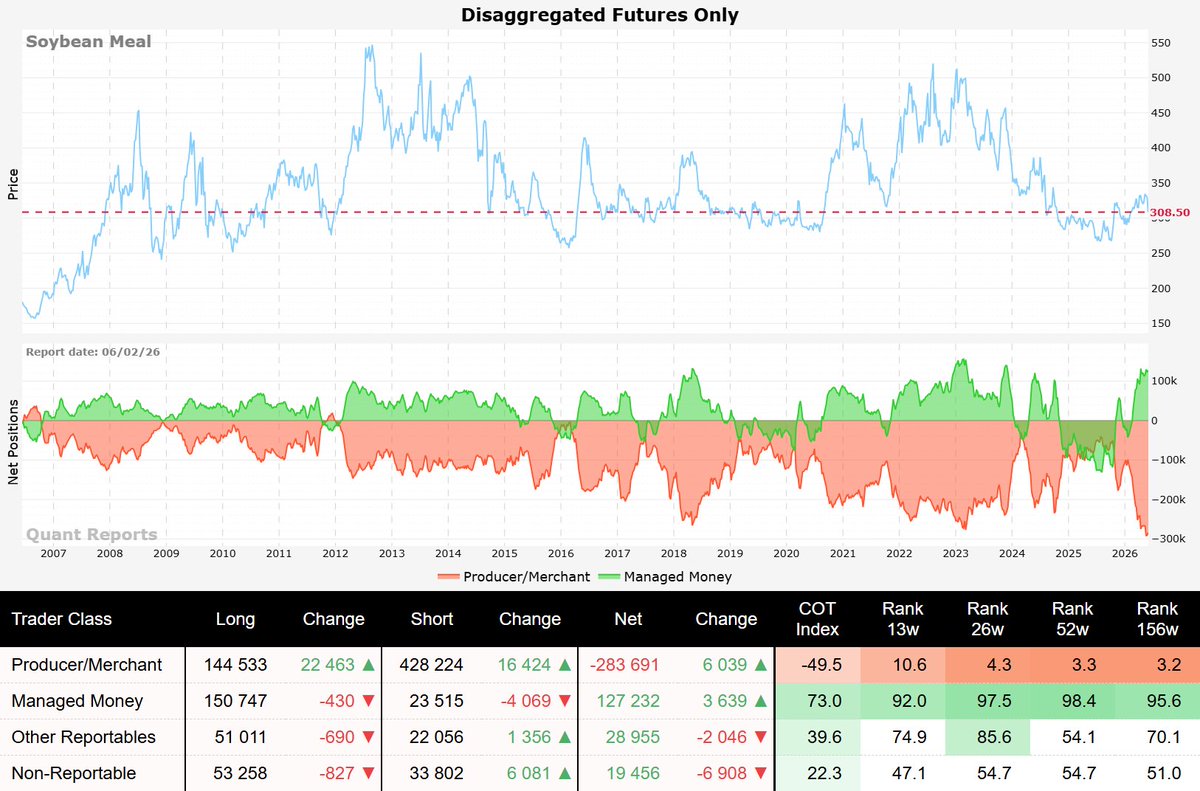This screenshot has width=1200, height=791.
Task: Click Rank 13w cell showing 10.6
Action: (903, 664)
